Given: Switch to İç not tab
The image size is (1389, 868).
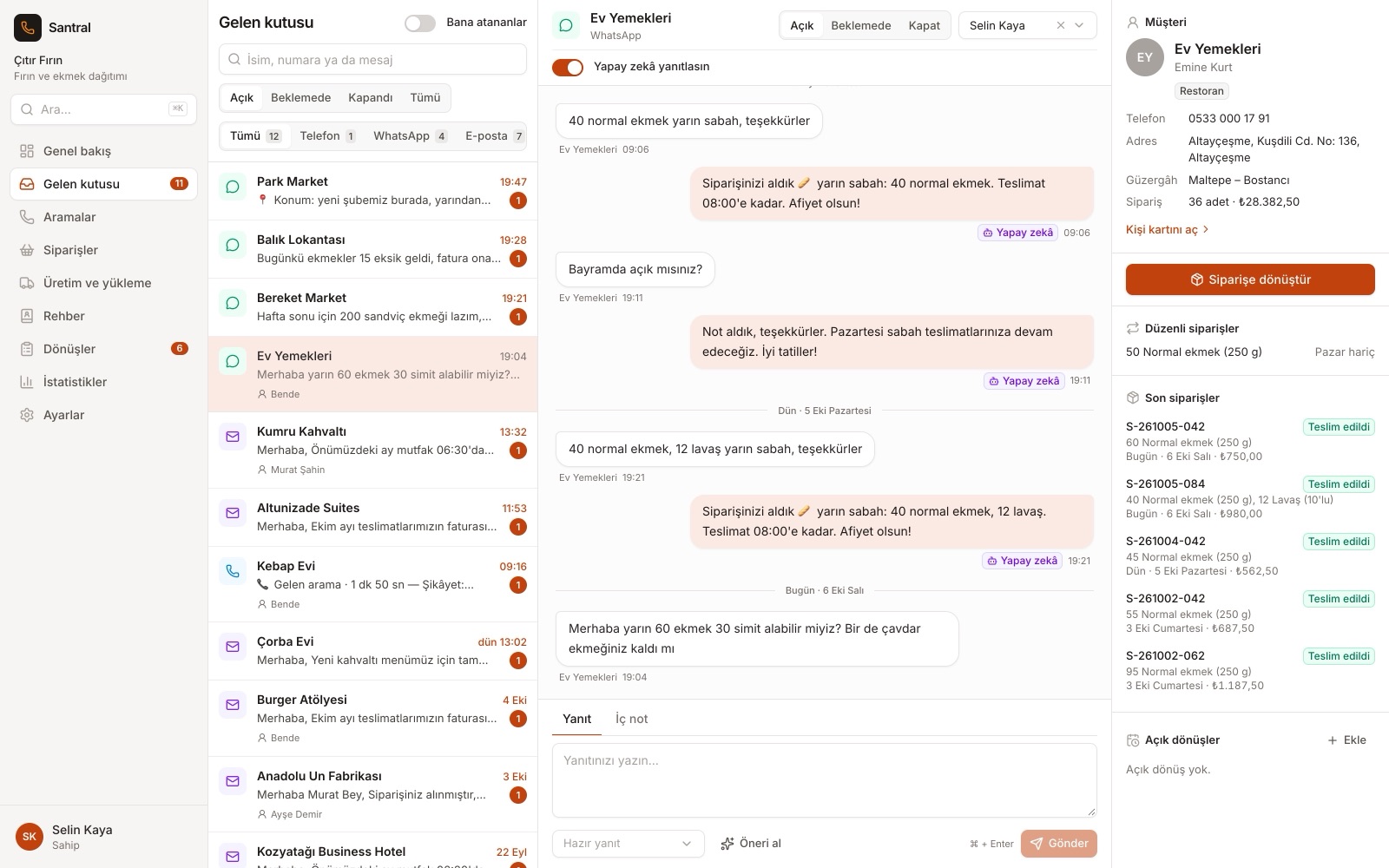Looking at the screenshot, I should pos(631,719).
